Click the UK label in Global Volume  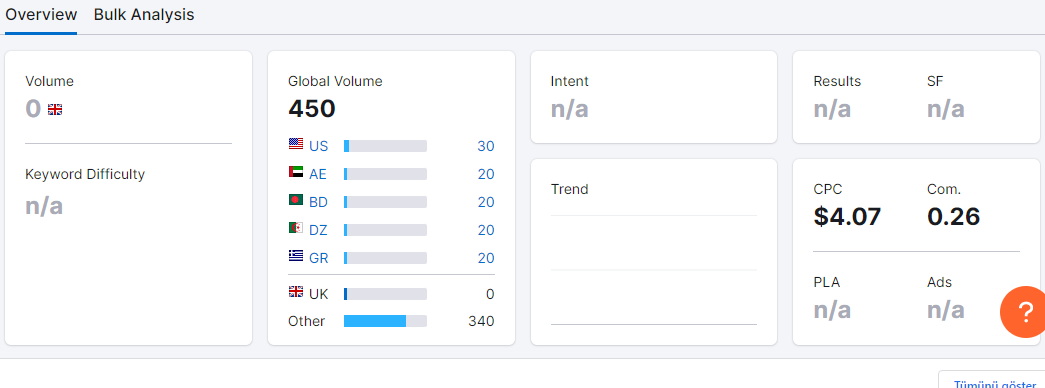pyautogui.click(x=319, y=294)
